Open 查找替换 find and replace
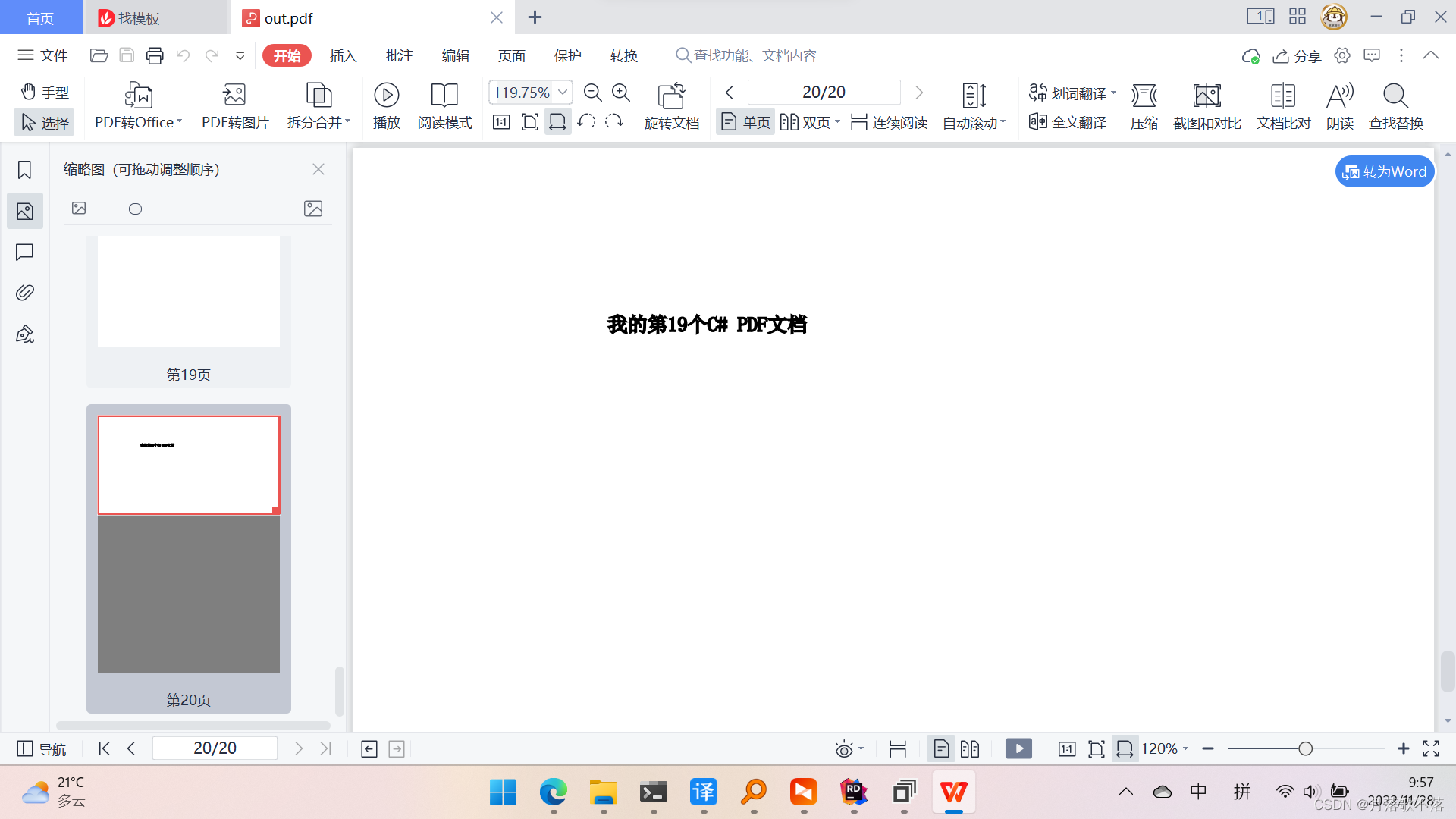This screenshot has height=819, width=1456. pyautogui.click(x=1395, y=106)
